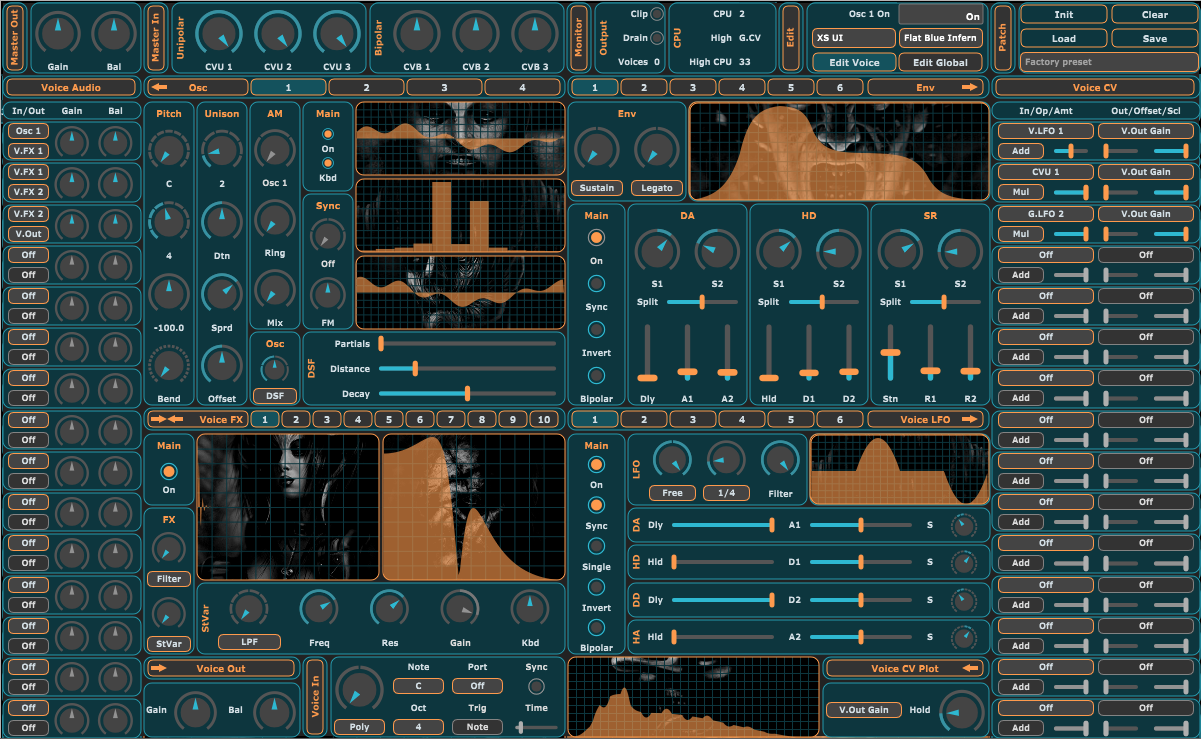The height and width of the screenshot is (739, 1201).
Task: Click the Edit Voice button
Action: [853, 62]
